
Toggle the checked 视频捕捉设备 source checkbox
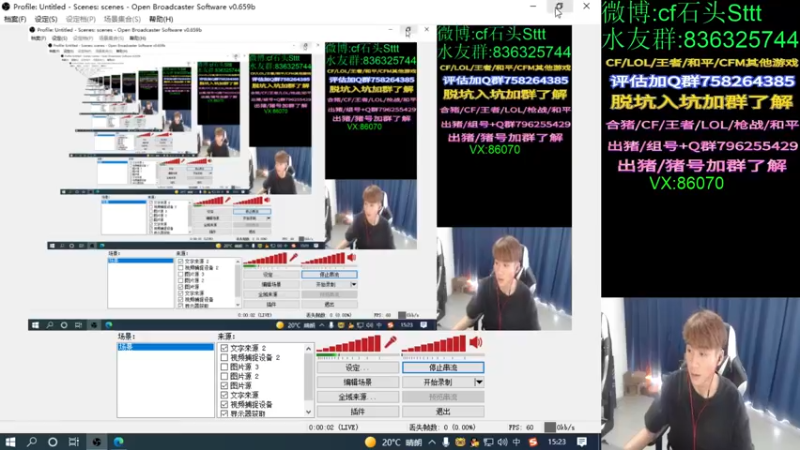[224, 404]
